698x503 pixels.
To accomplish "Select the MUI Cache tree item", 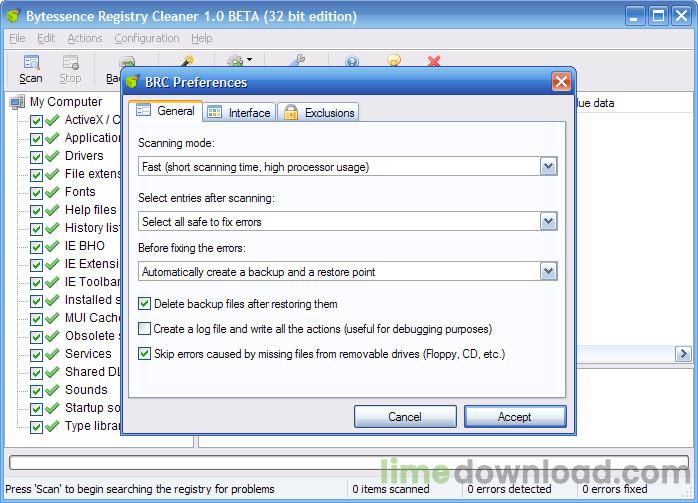I will pyautogui.click(x=92, y=318).
